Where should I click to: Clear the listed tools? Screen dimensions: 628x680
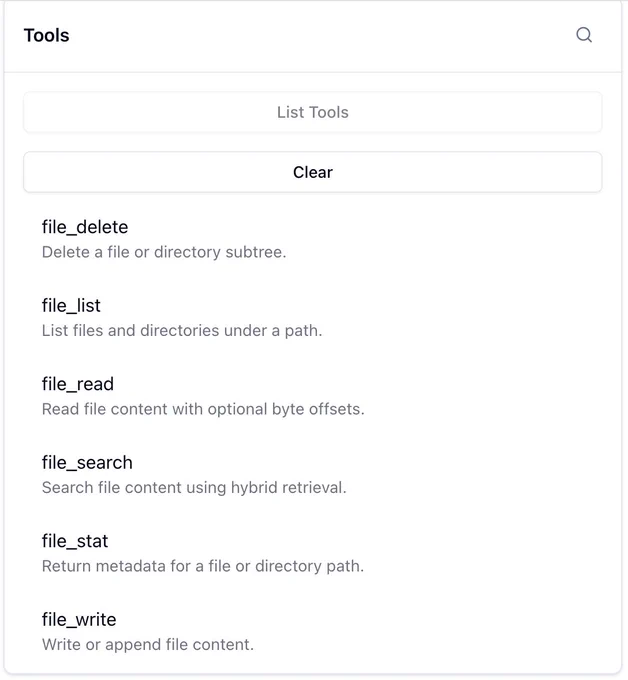pos(313,172)
